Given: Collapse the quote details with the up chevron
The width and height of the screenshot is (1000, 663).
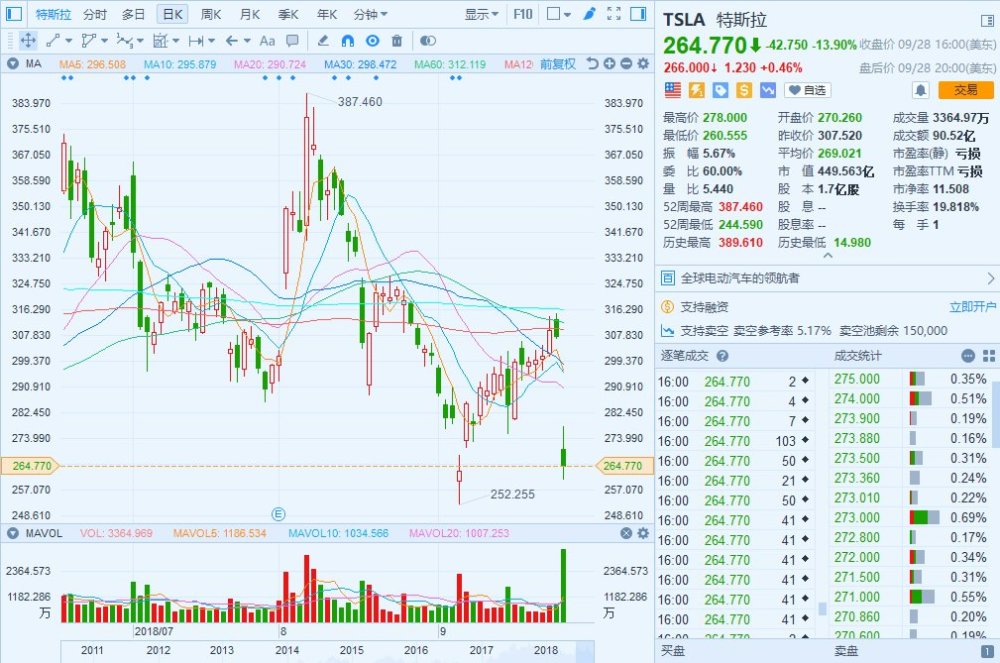Looking at the screenshot, I should pyautogui.click(x=828, y=256).
